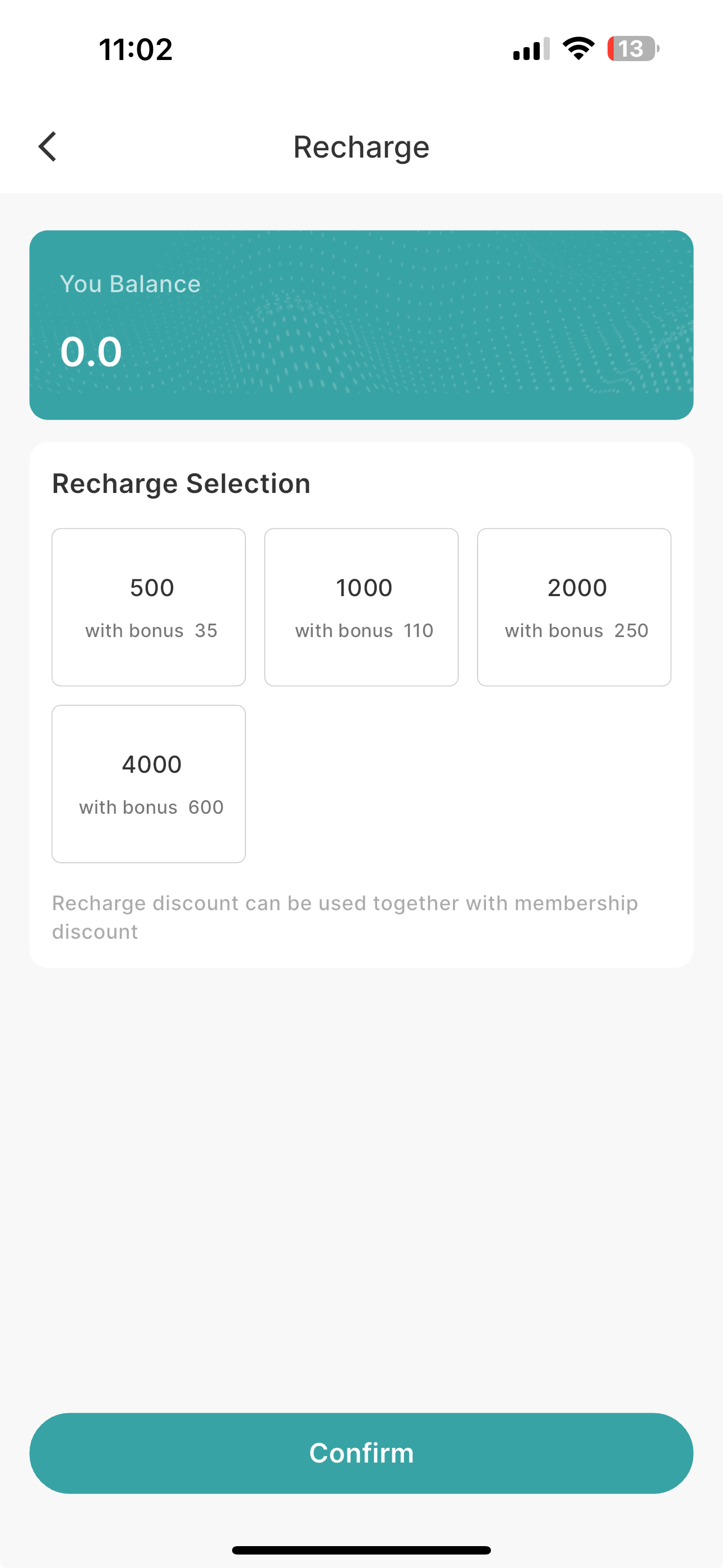723x1568 pixels.
Task: Select the 1000 recharge option
Action: pyautogui.click(x=361, y=607)
